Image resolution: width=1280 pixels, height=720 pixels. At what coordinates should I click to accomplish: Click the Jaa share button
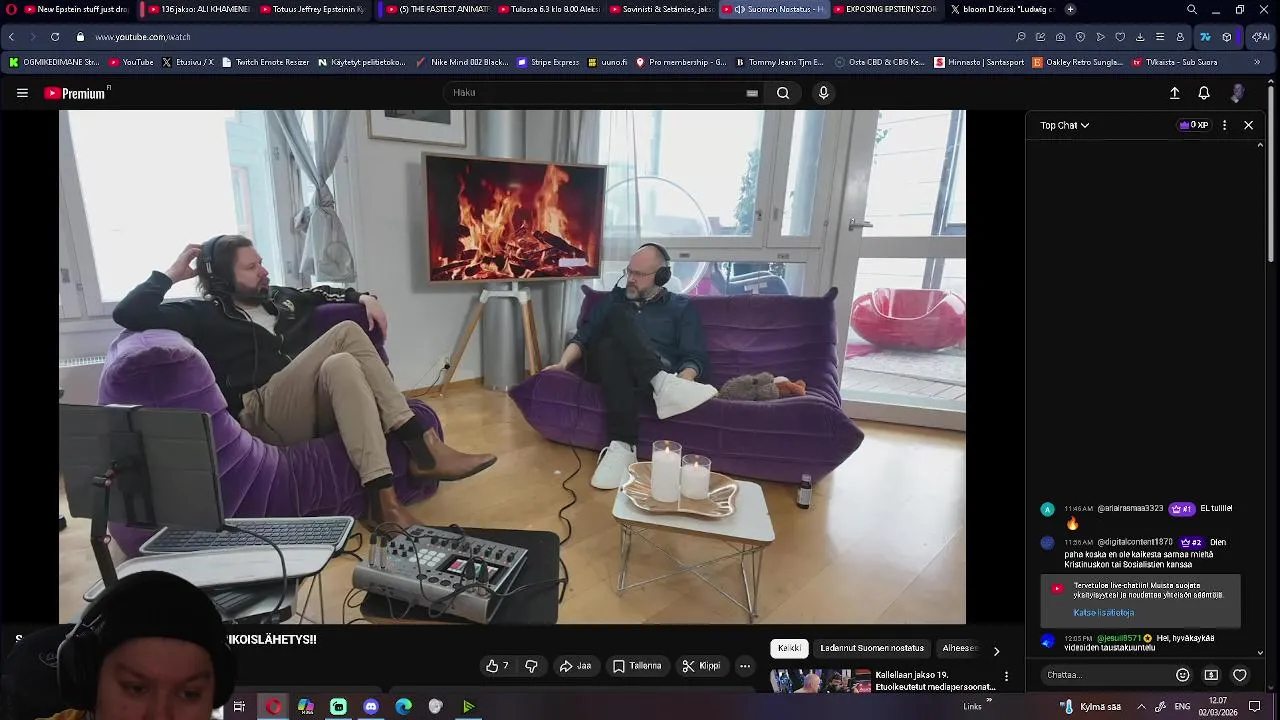575,666
